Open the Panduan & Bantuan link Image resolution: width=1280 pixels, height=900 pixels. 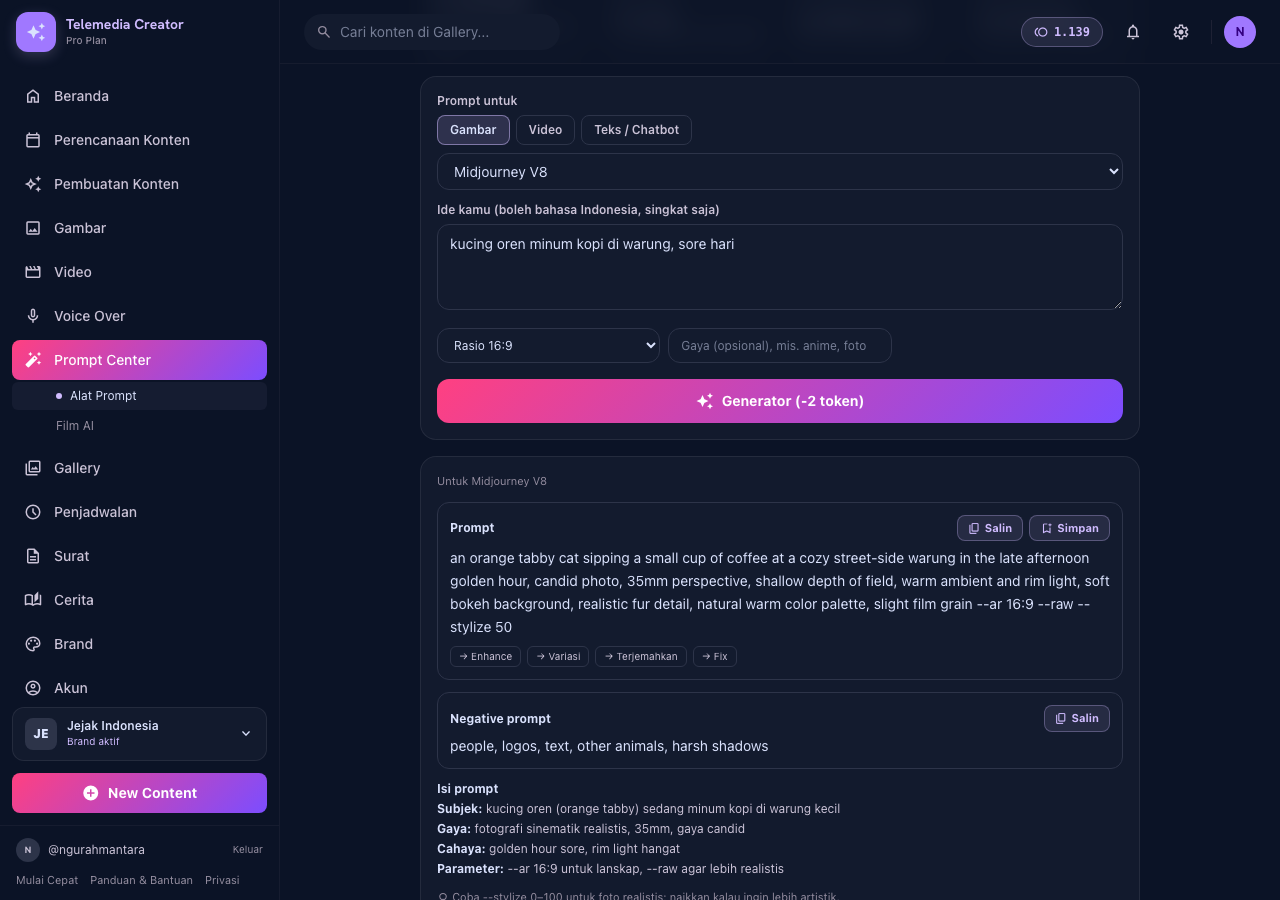click(x=141, y=880)
